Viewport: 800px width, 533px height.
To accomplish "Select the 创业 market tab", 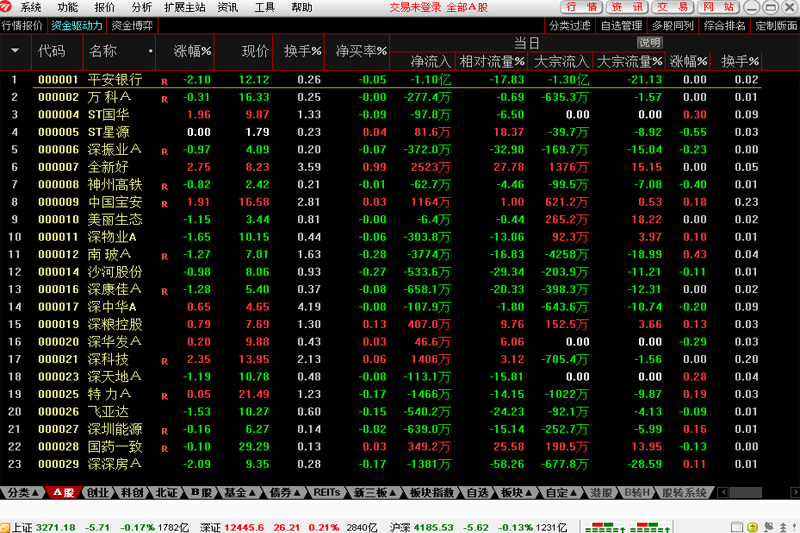I will pyautogui.click(x=97, y=493).
